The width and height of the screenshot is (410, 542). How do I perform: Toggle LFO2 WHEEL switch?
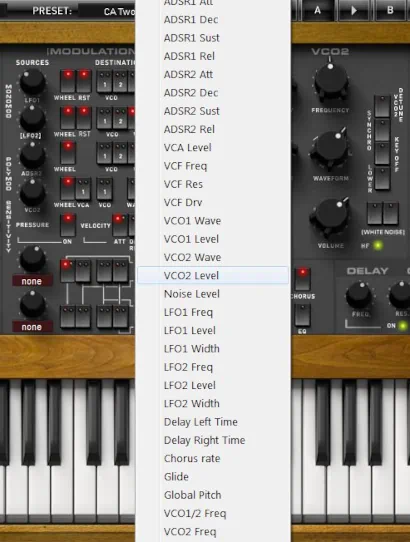coord(68,118)
